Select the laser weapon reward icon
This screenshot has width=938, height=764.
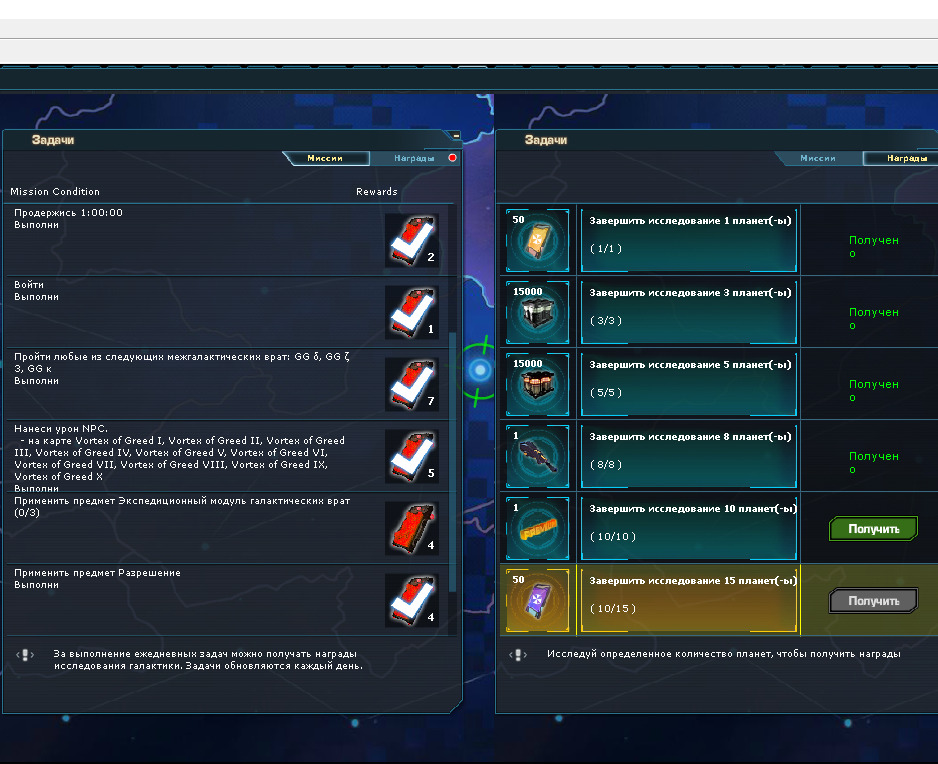coord(537,456)
